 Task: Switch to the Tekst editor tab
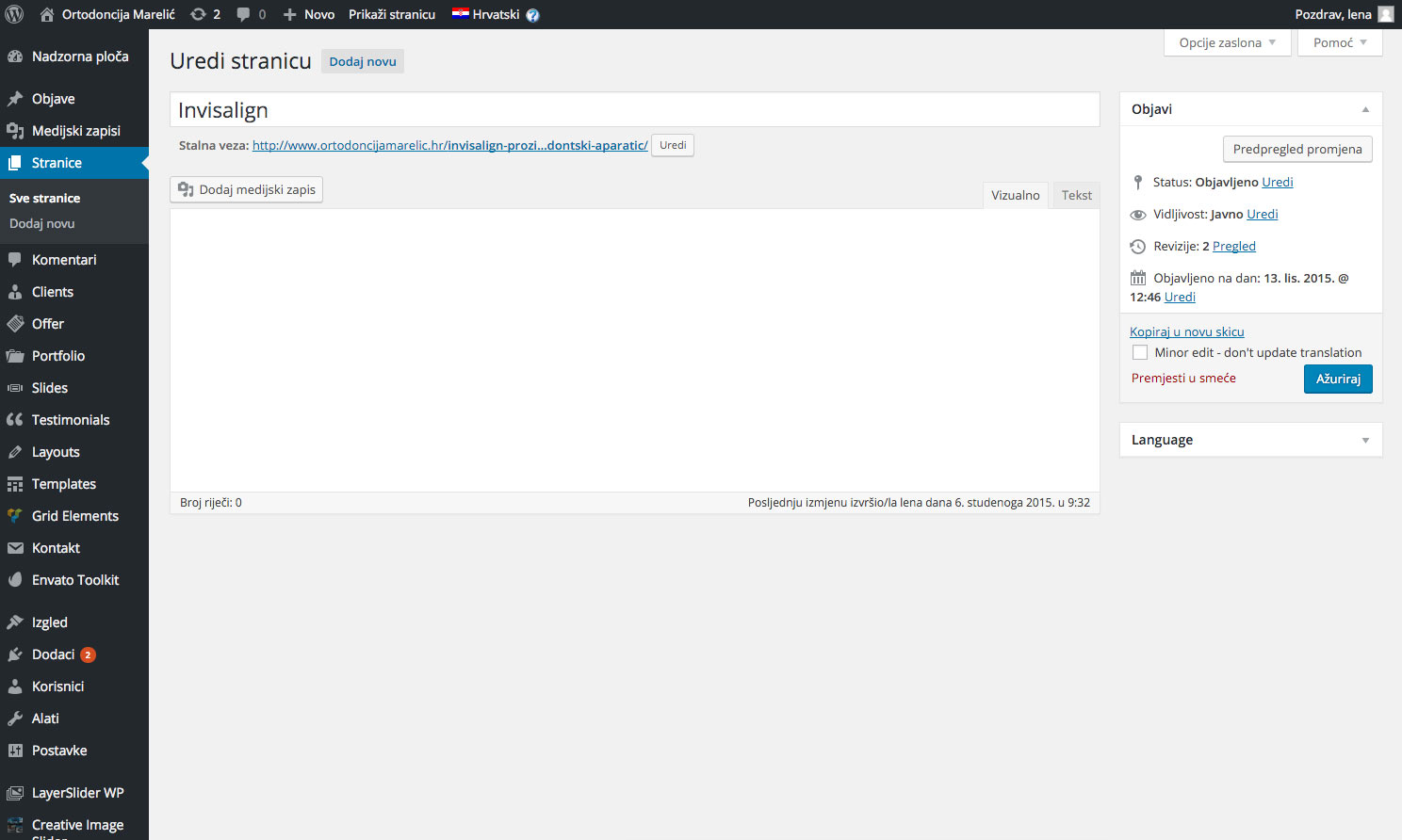point(1077,195)
